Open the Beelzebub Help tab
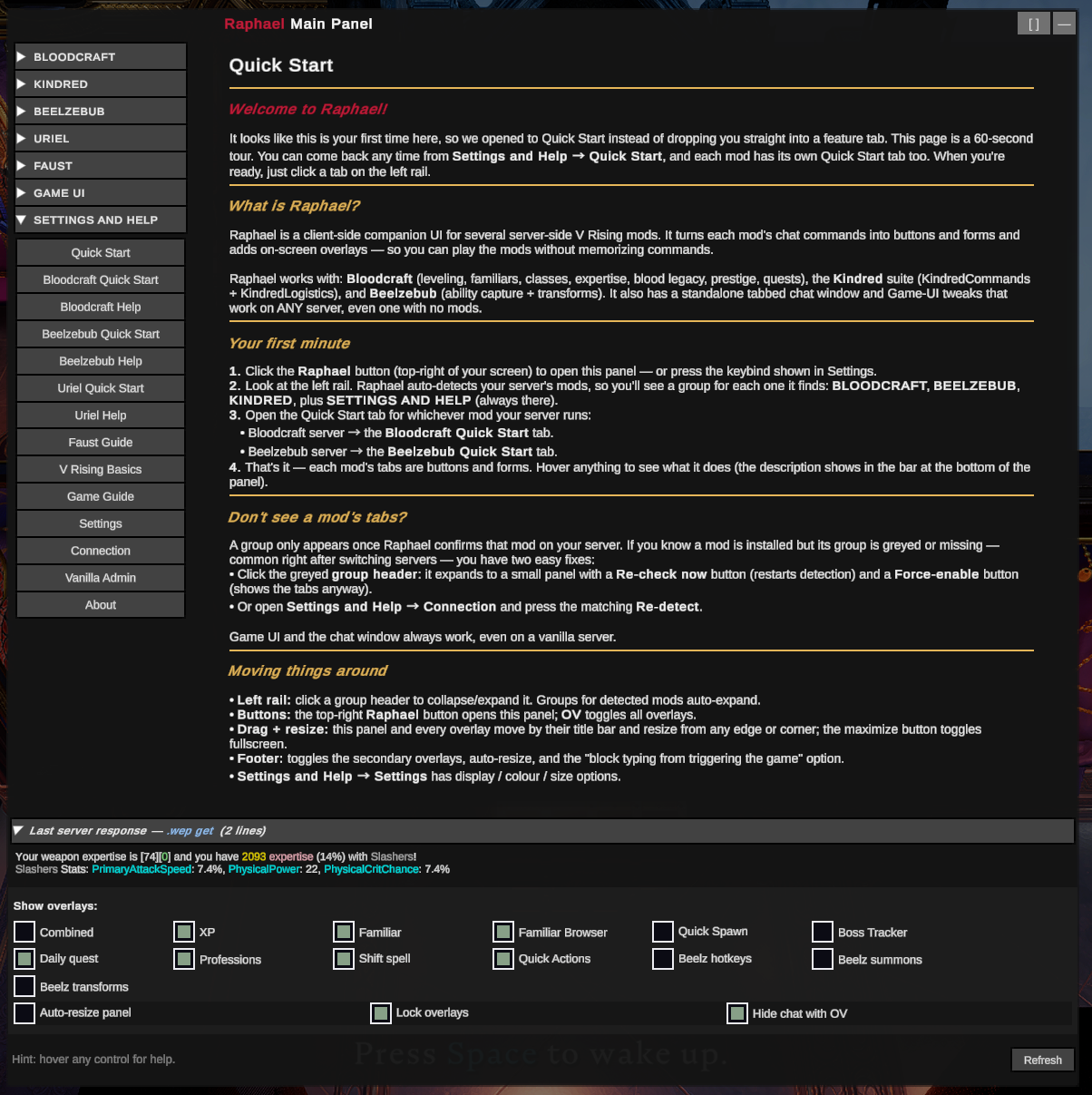 [x=101, y=361]
